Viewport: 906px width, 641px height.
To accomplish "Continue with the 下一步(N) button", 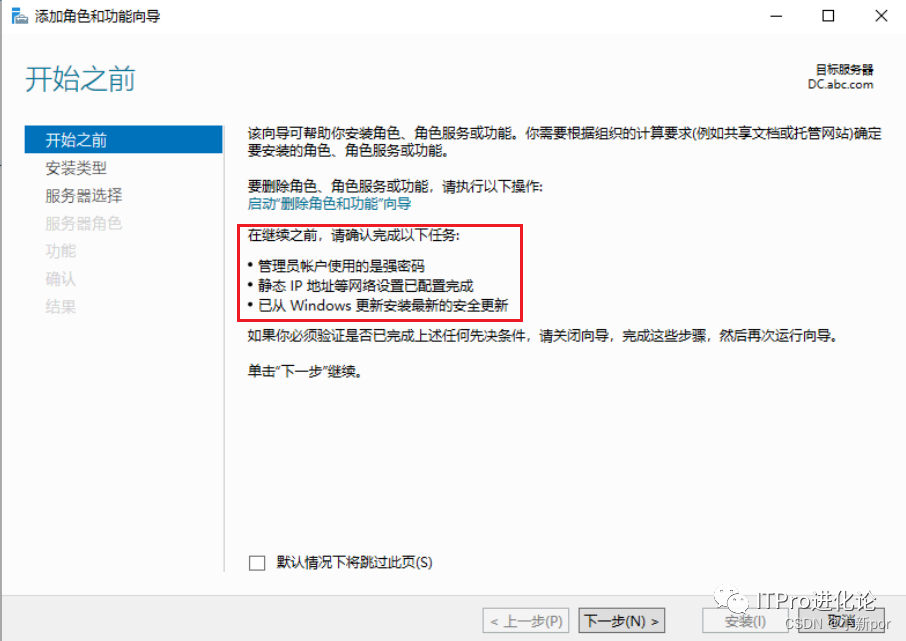I will 622,621.
